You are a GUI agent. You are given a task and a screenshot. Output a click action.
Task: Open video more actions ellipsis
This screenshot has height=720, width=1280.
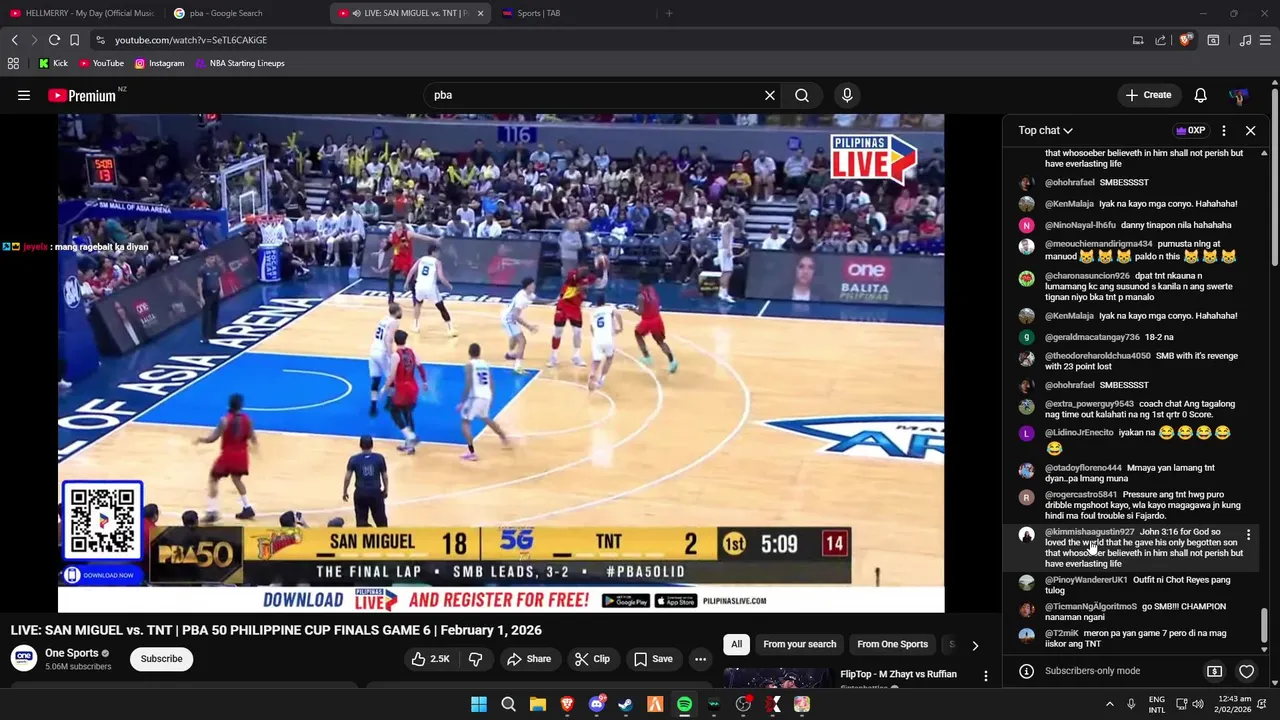(700, 658)
